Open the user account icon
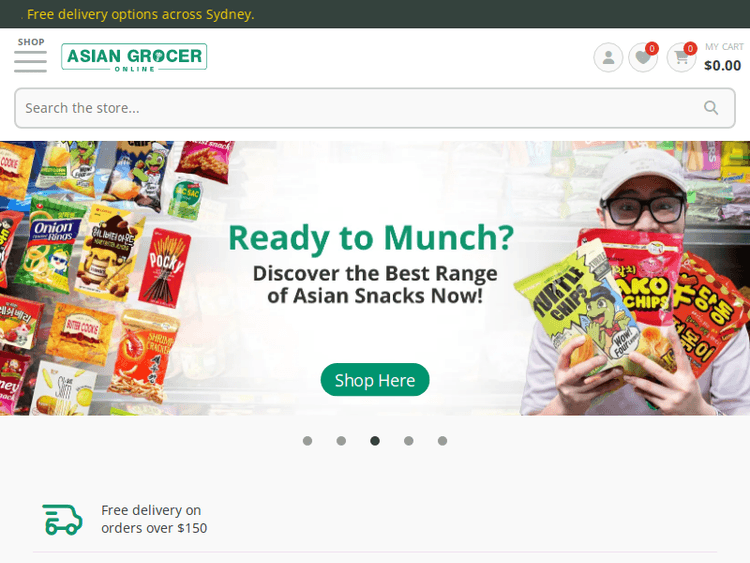750x563 pixels. point(608,57)
